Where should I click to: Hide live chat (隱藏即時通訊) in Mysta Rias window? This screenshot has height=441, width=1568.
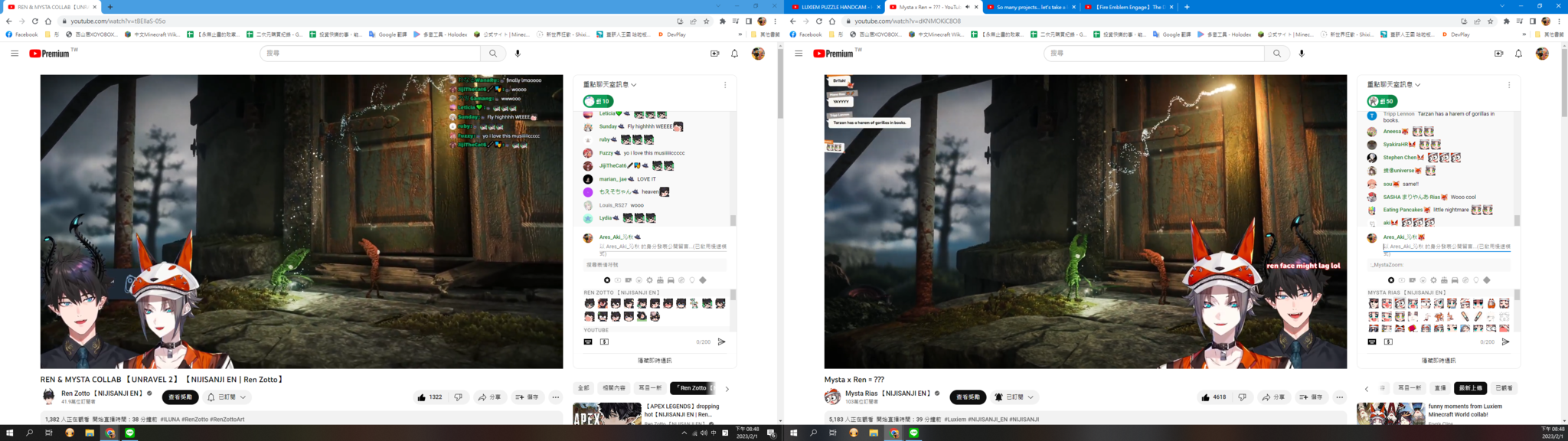(x=1439, y=361)
